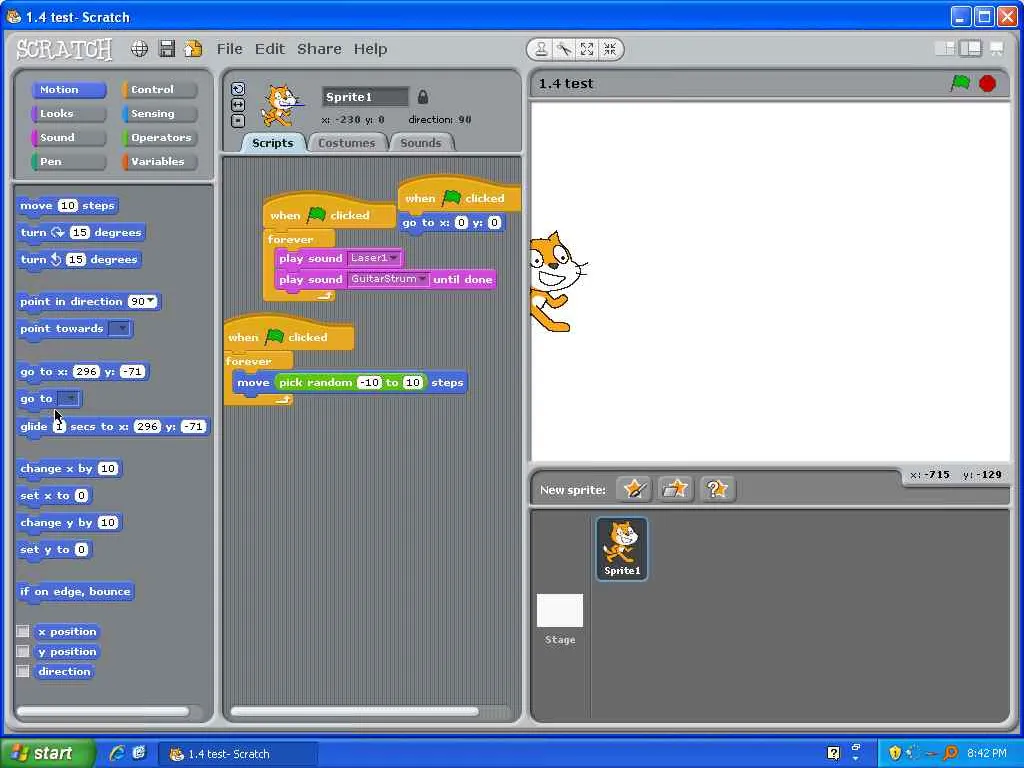1024x768 pixels.
Task: Set rotation style to don't rotate
Action: 238,120
